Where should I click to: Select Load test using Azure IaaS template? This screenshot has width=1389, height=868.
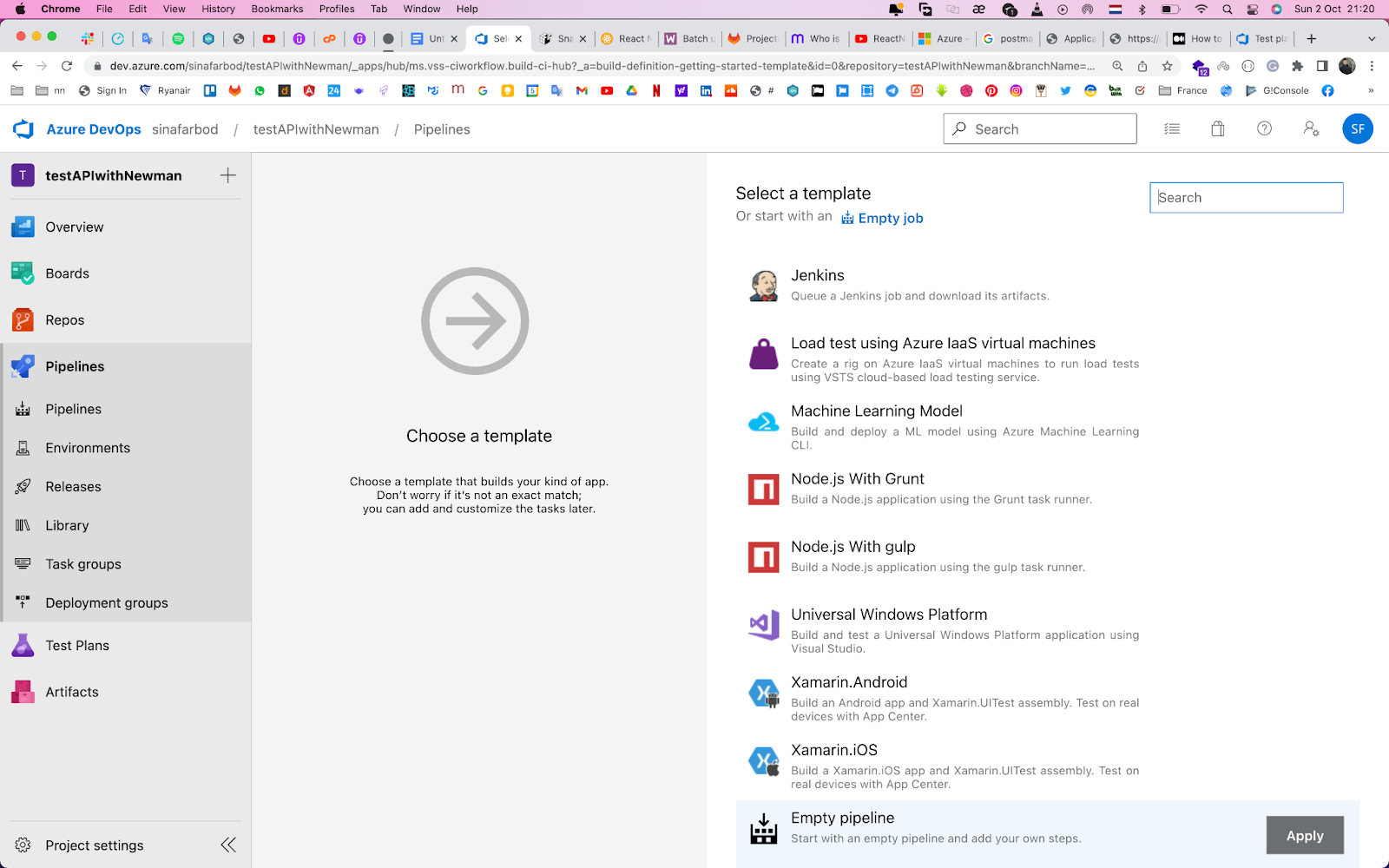click(1047, 358)
